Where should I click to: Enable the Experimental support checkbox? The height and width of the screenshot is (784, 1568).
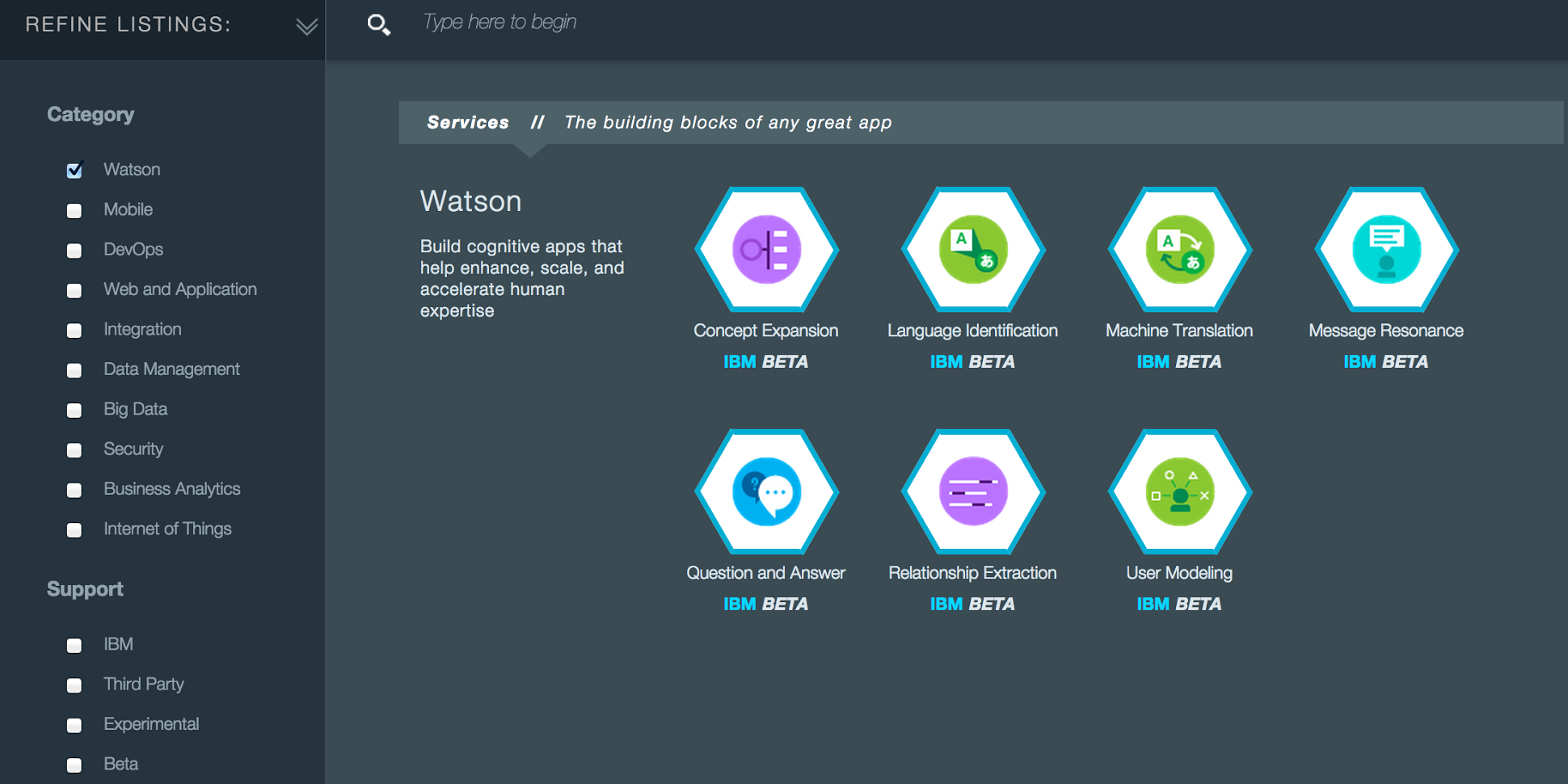point(74,725)
